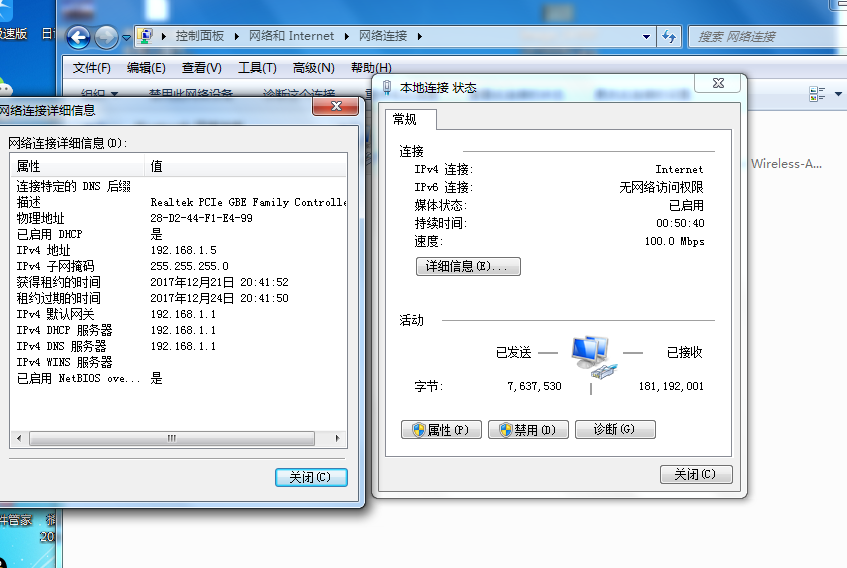Open the 工具(T) menu

click(257, 68)
